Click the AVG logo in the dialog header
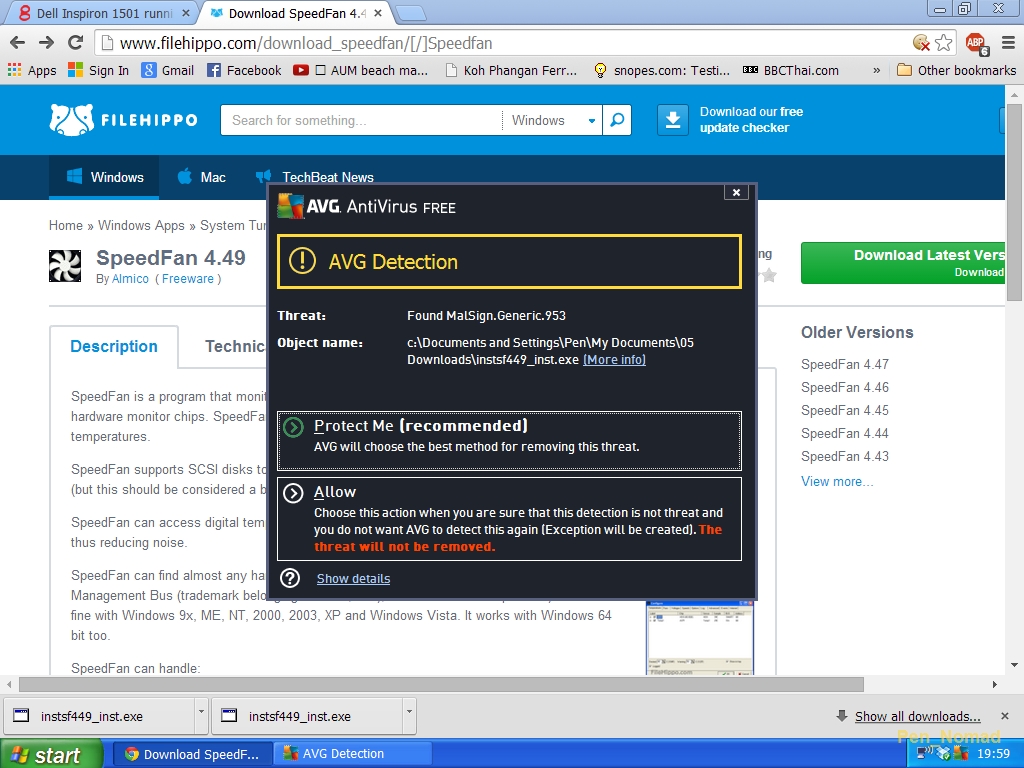The image size is (1024, 768). (291, 206)
